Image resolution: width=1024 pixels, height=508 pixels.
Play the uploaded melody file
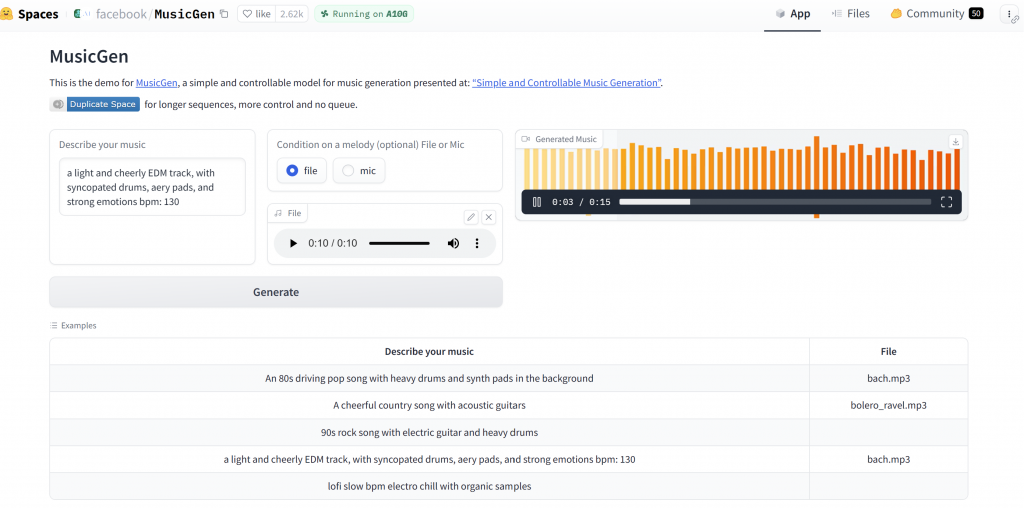tap(293, 243)
